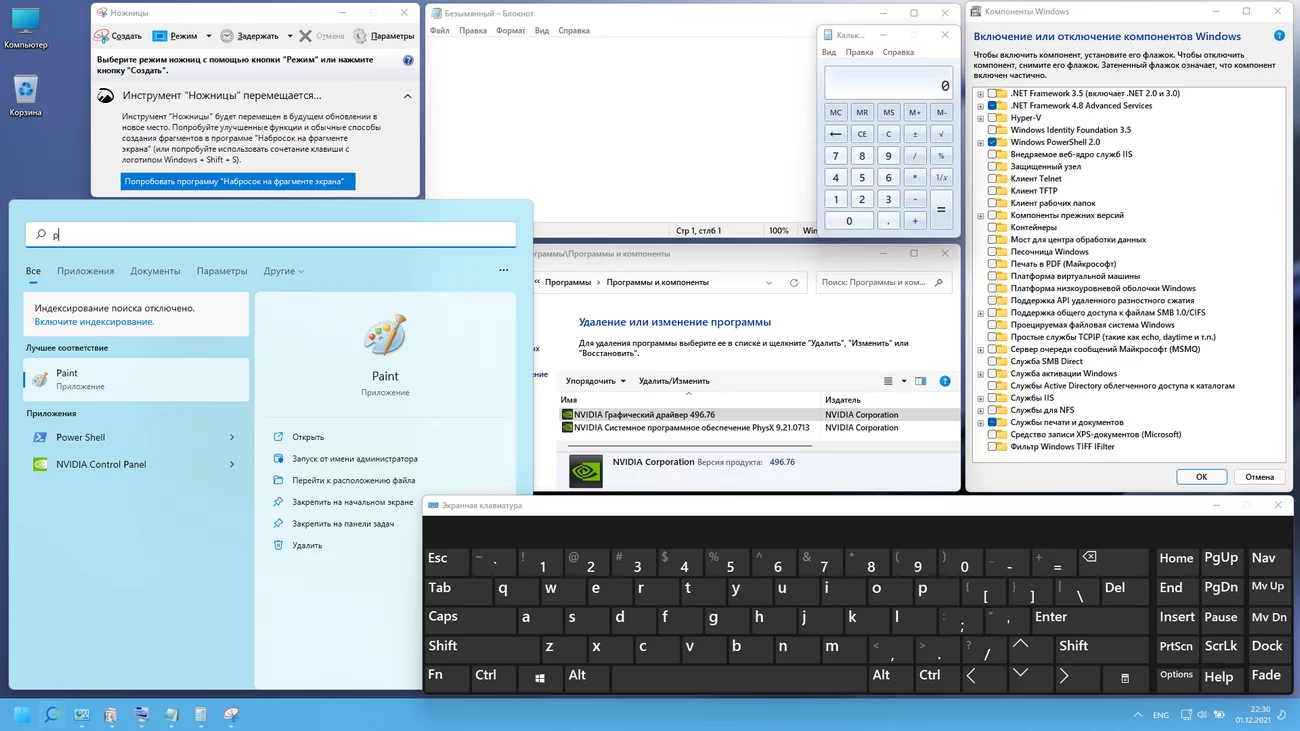The image size is (1300, 731).
Task: Click Удалить/Изменить in Programs window
Action: (674, 381)
